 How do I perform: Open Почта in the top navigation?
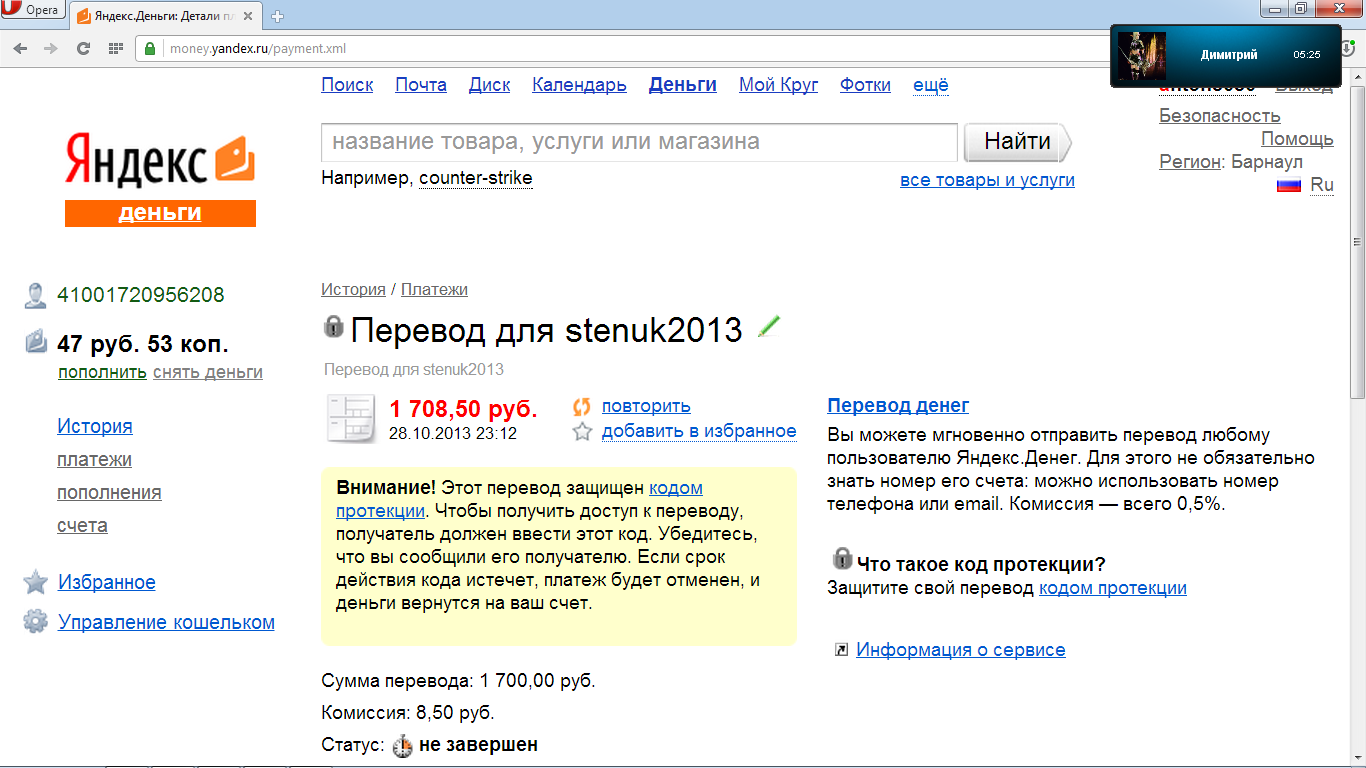[421, 85]
